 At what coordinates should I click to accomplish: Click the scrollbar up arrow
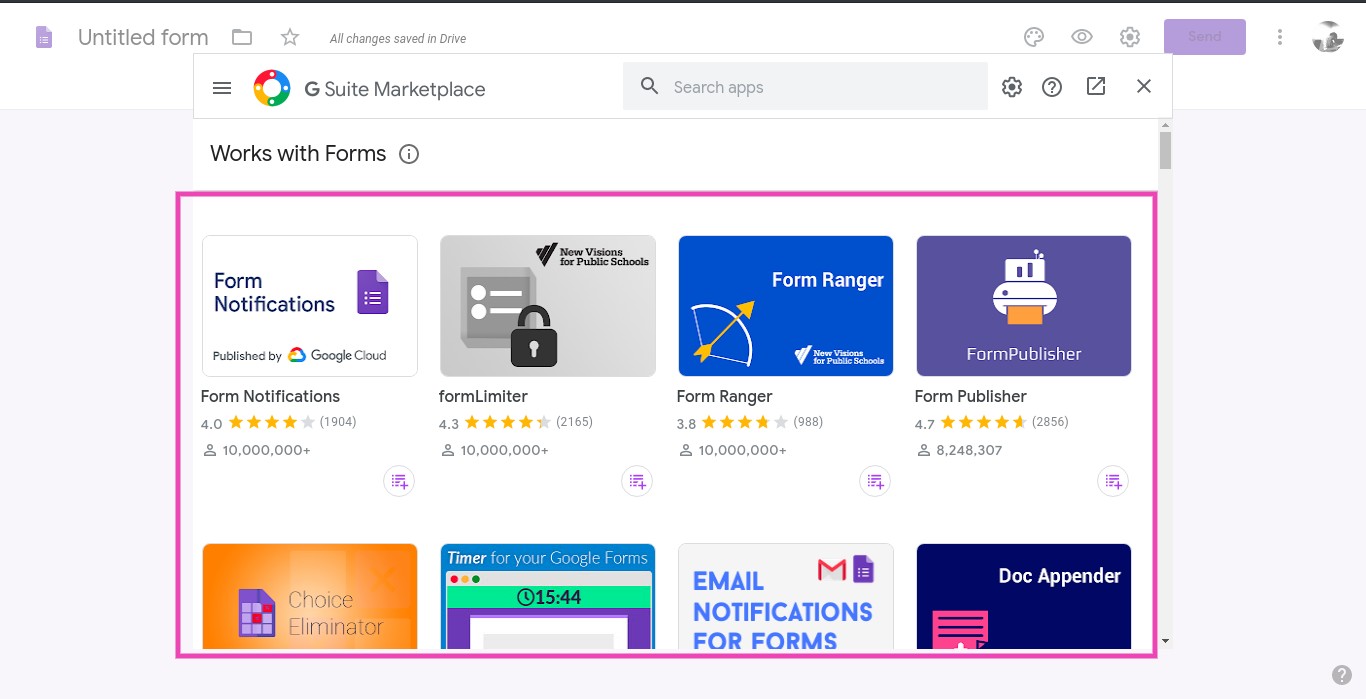(x=1165, y=125)
